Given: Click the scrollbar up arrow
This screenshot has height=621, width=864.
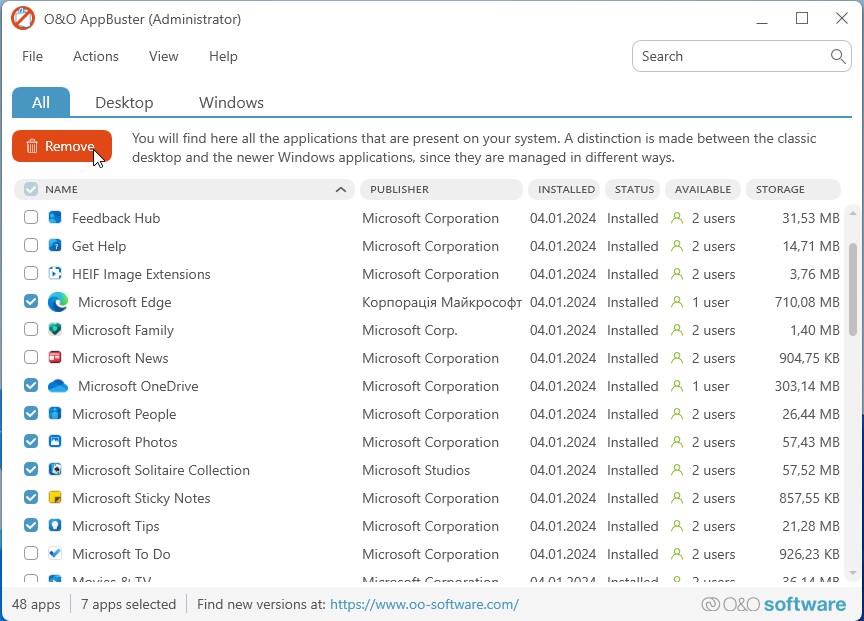Looking at the screenshot, I should [x=852, y=213].
